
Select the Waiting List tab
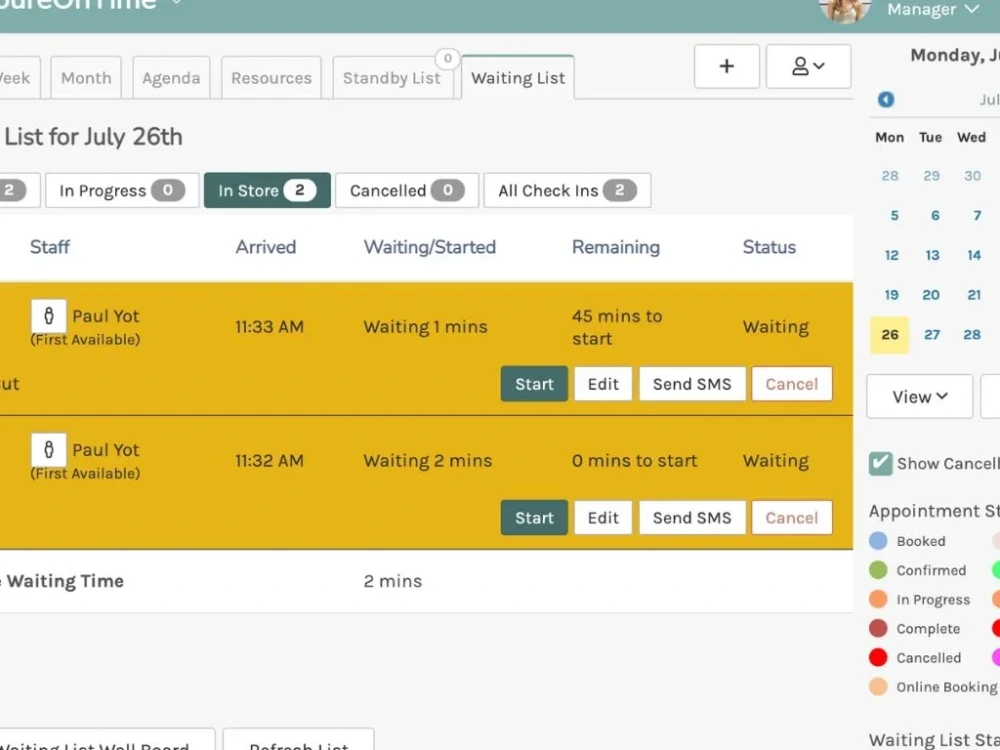518,78
